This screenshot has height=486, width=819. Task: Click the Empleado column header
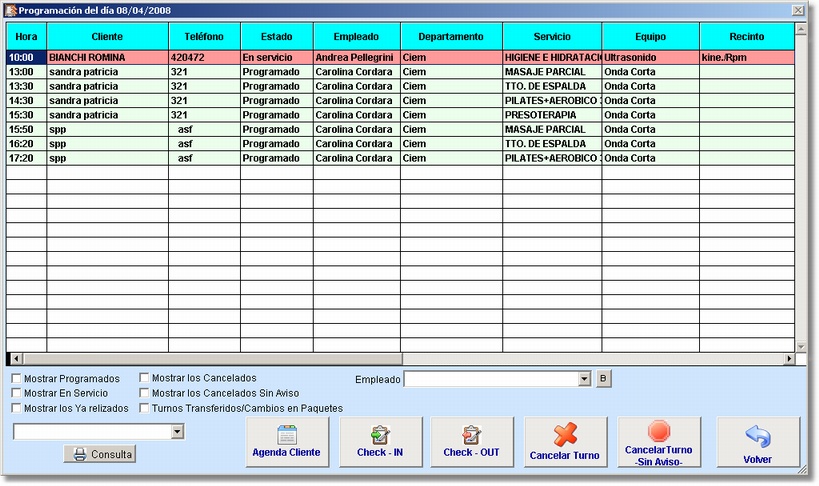point(356,37)
